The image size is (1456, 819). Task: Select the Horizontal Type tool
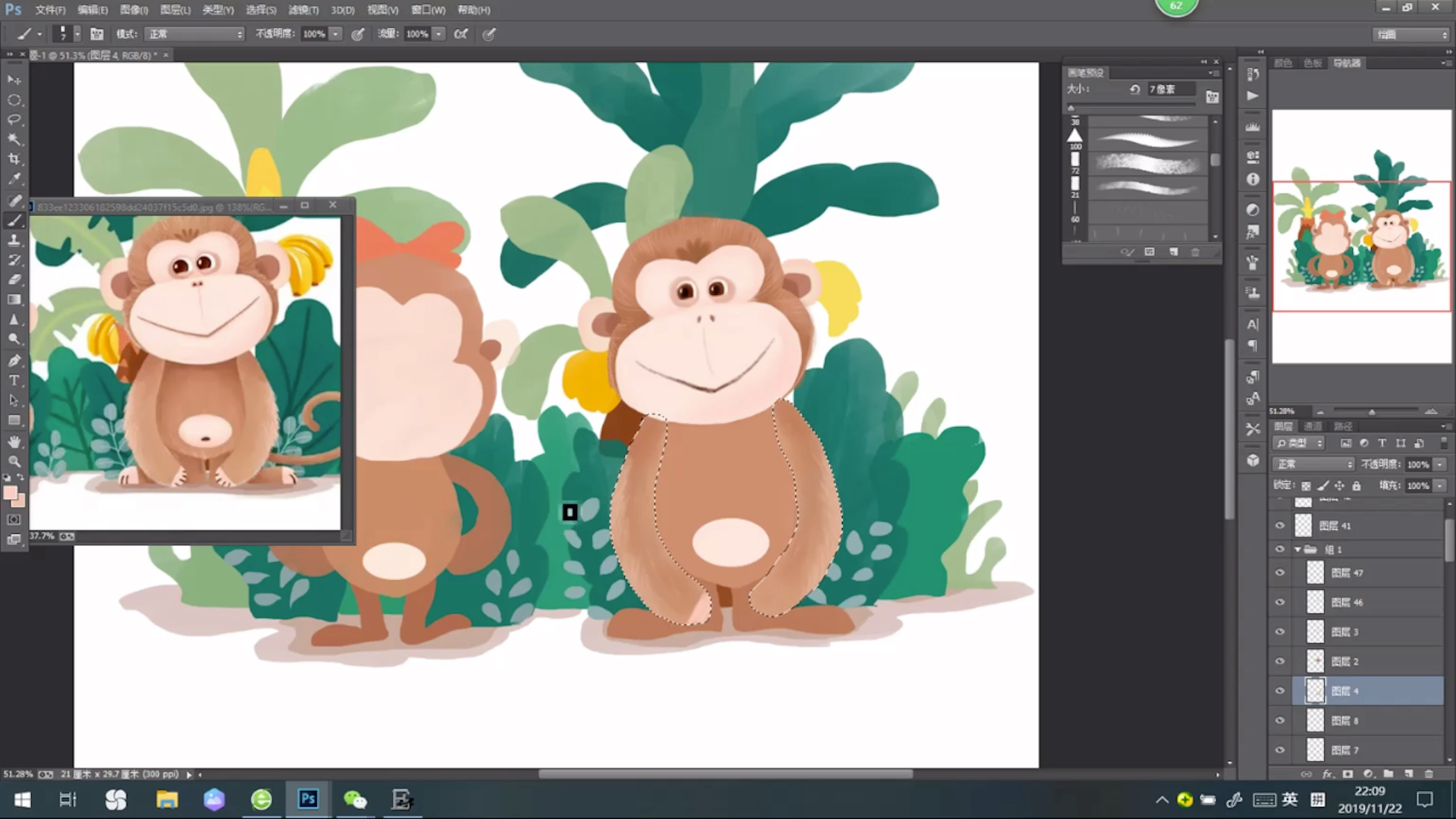tap(14, 380)
